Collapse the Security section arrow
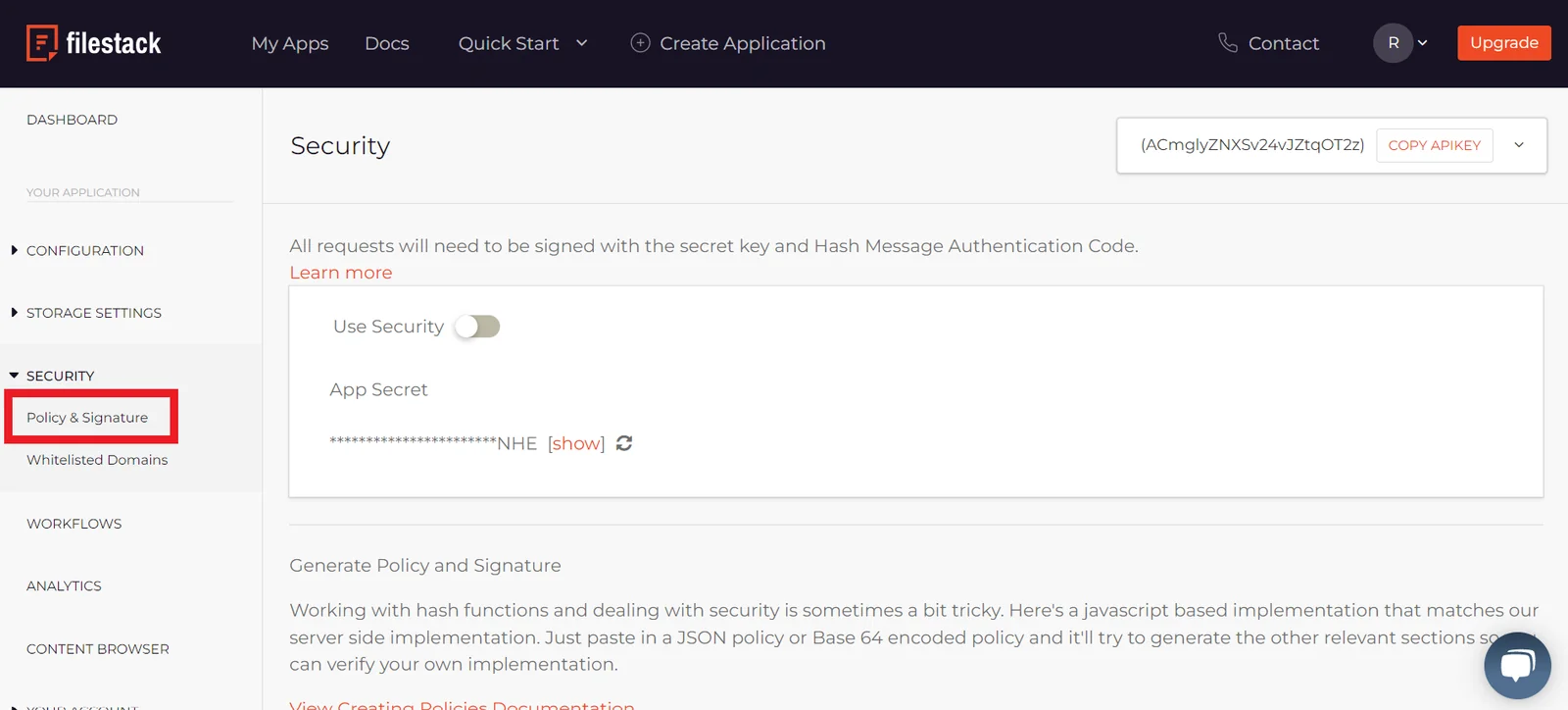Viewport: 1568px width, 710px height. (14, 376)
